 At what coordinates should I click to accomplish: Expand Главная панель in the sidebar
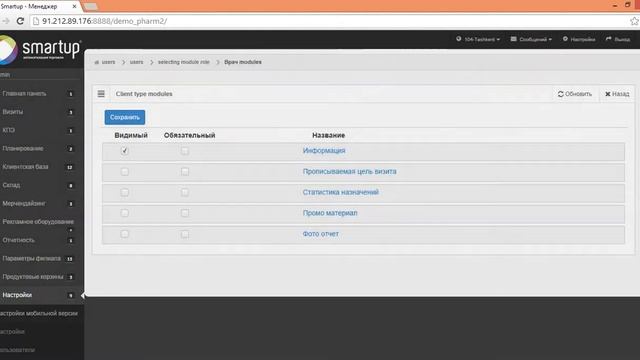click(x=39, y=93)
